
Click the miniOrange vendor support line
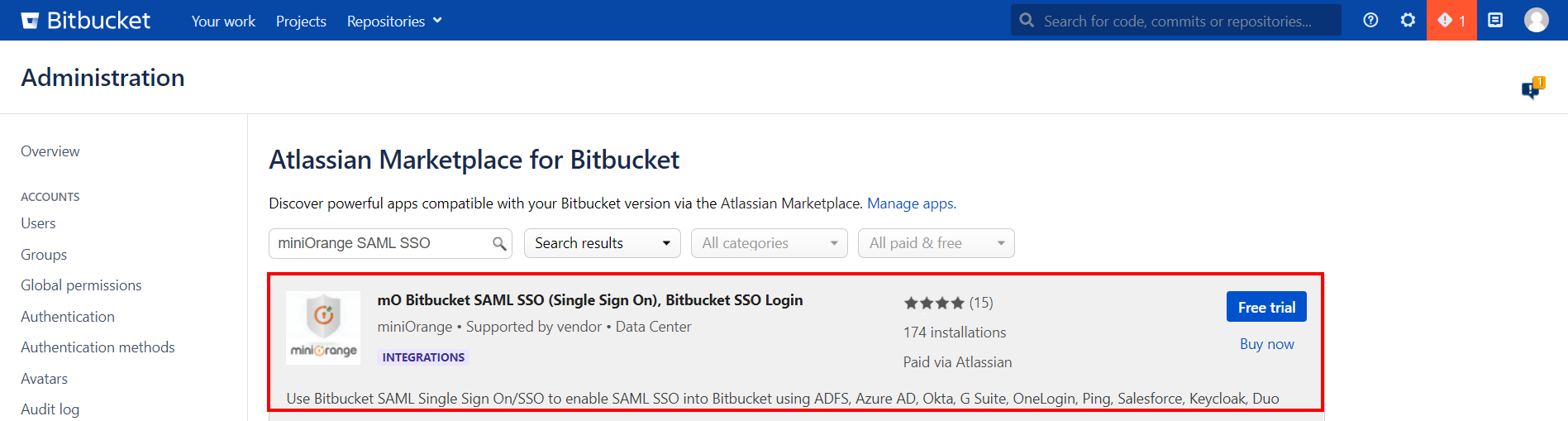pyautogui.click(x=534, y=327)
